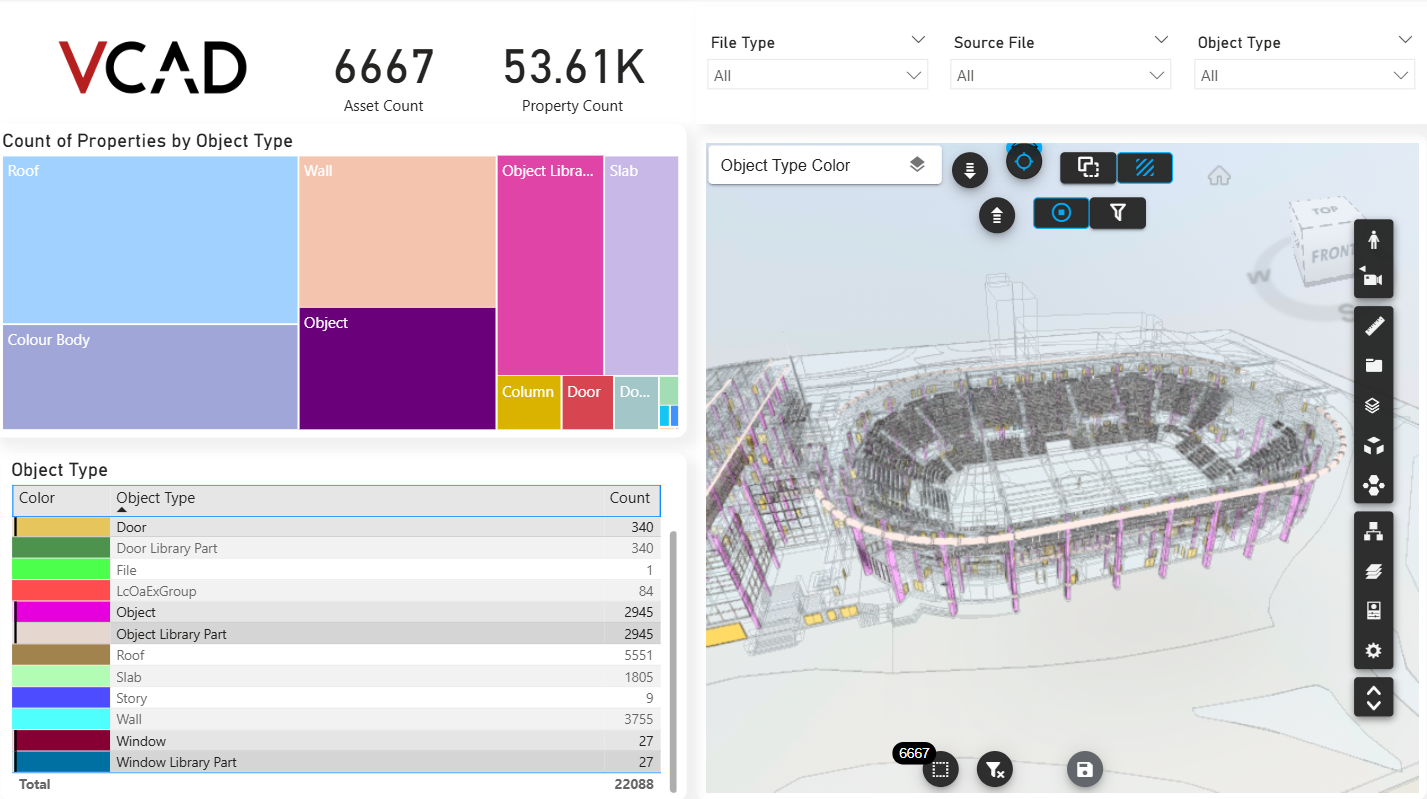This screenshot has width=1427, height=799.
Task: Sort table by Object Type column header
Action: 155,498
